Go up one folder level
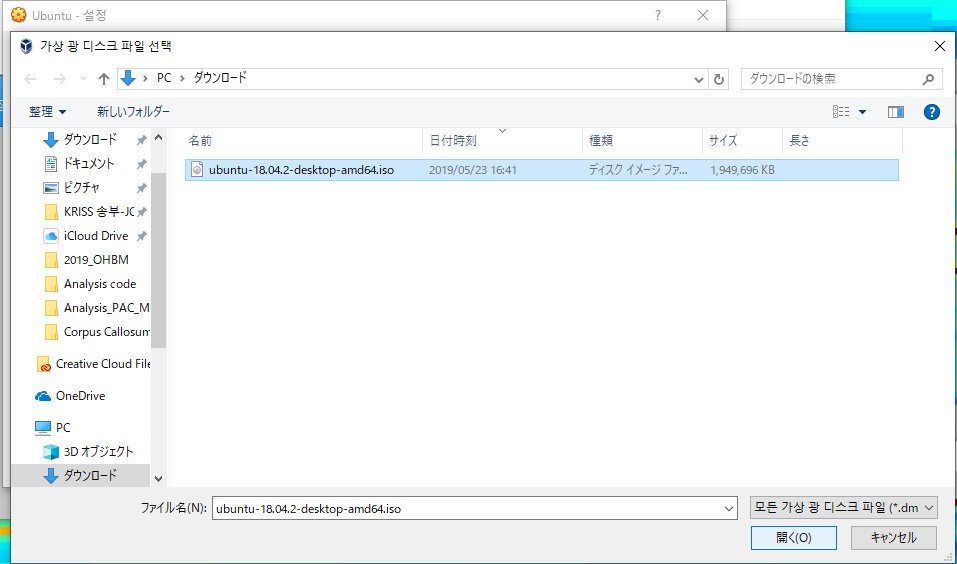 pos(104,79)
